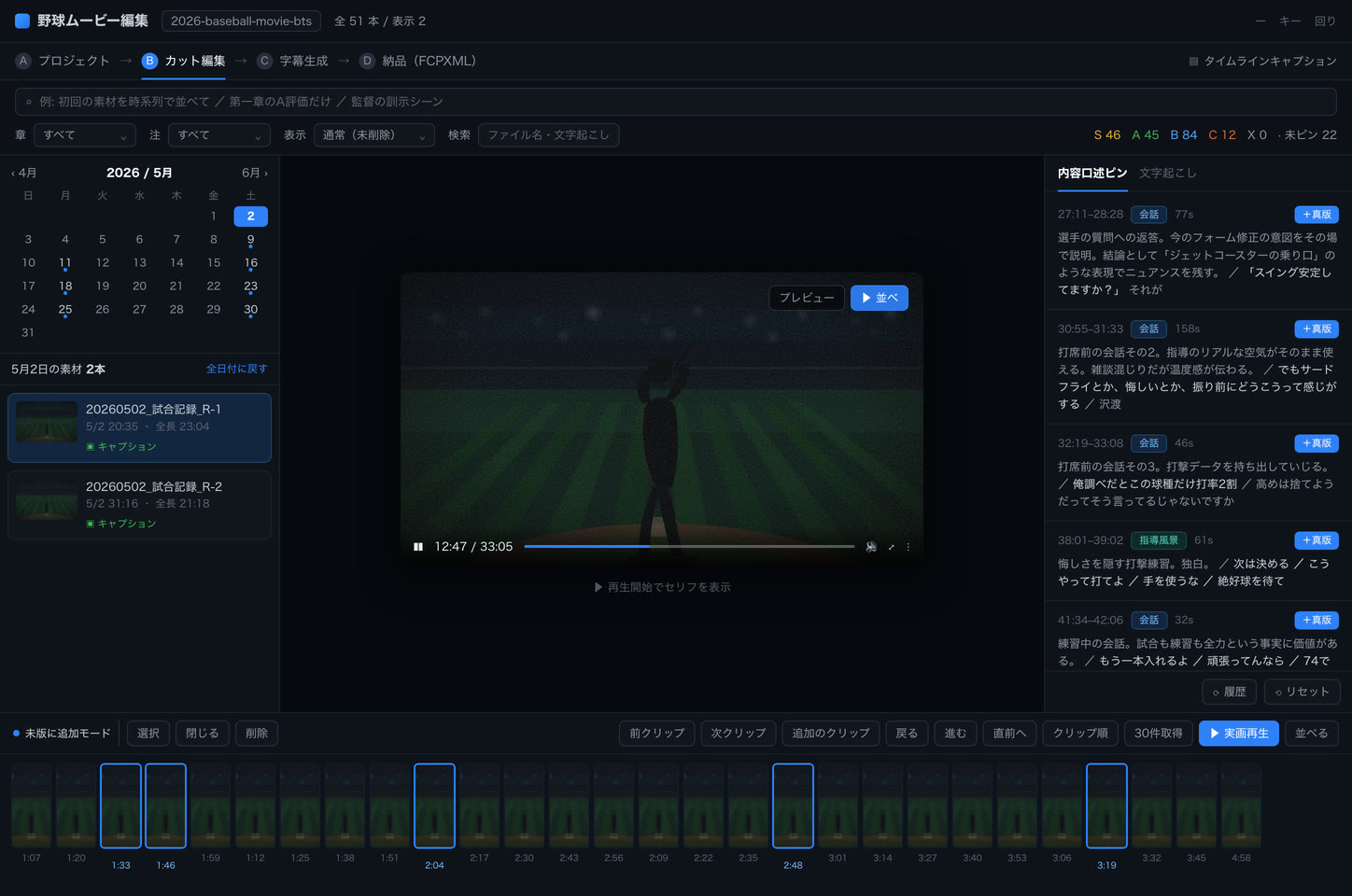Click the プレビュー button
This screenshot has height=896, width=1352.
807,298
